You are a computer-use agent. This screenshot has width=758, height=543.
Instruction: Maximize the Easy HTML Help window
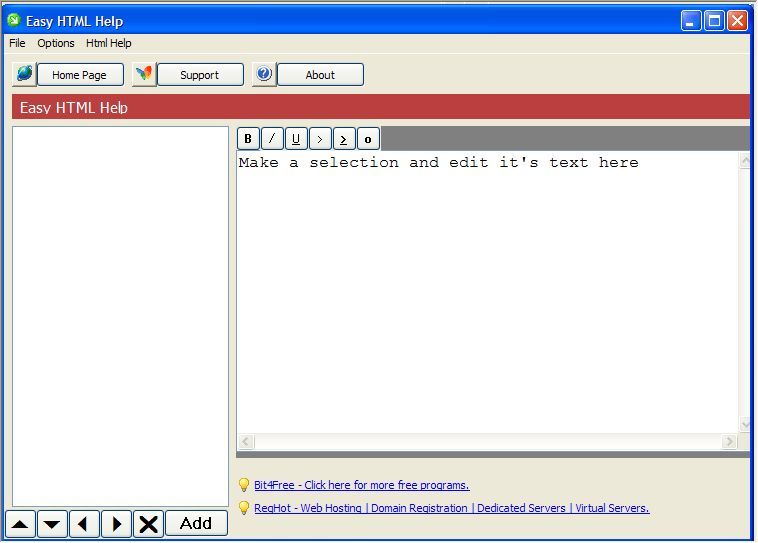click(714, 21)
